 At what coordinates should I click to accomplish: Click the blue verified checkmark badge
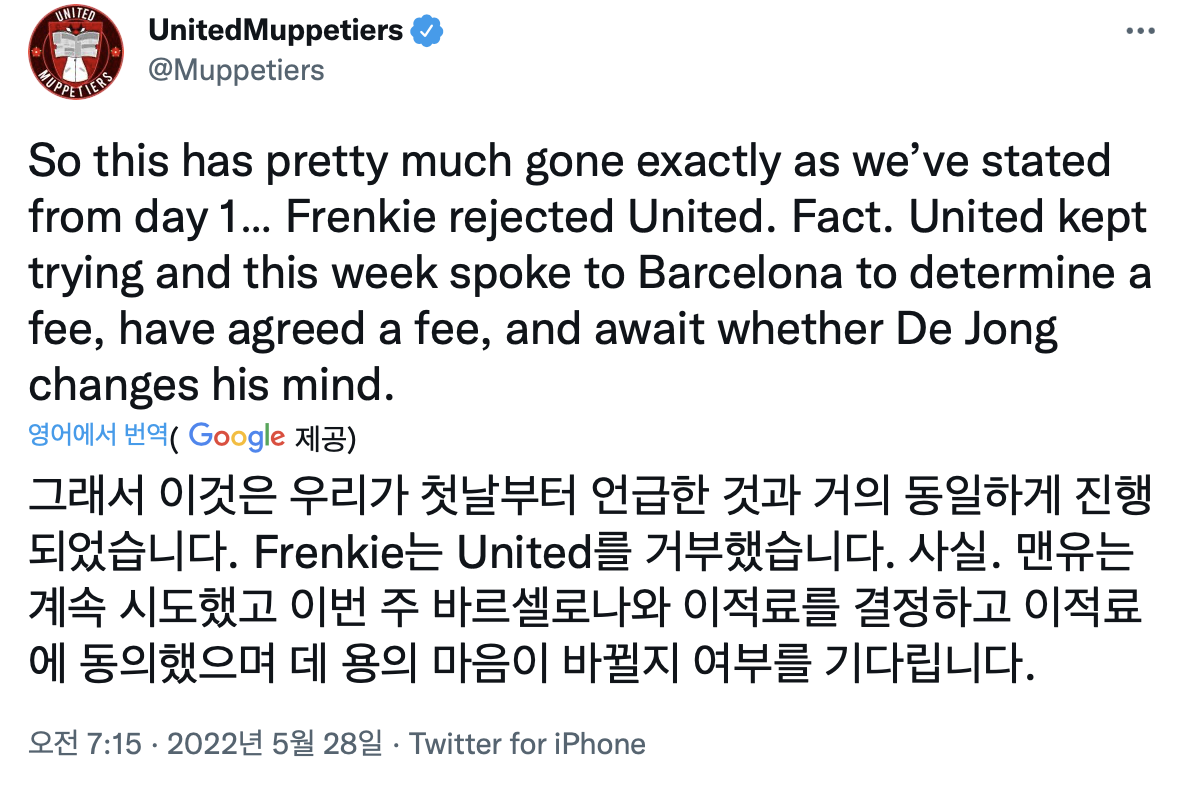tap(427, 31)
